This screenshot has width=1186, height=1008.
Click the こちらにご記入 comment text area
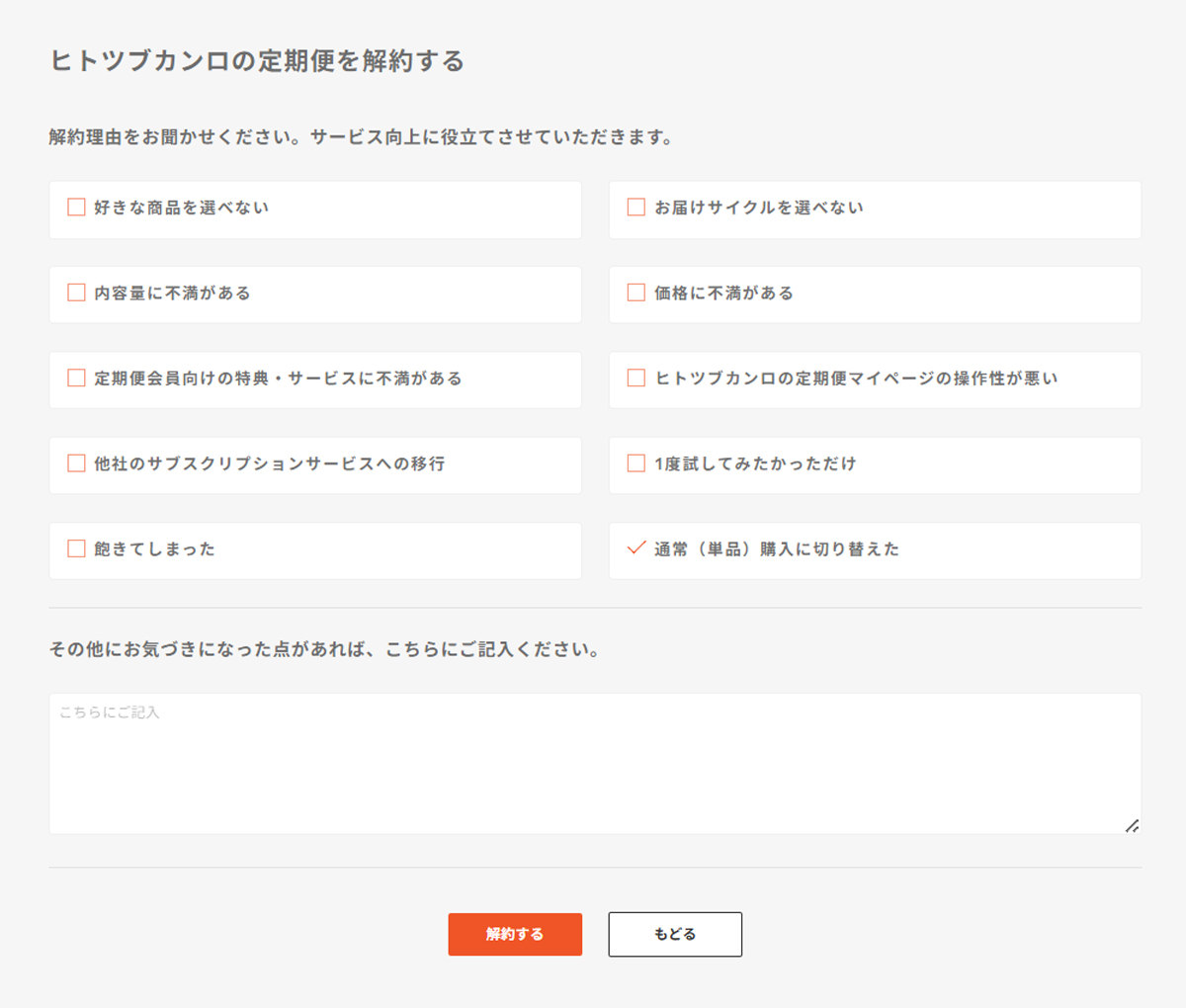point(595,764)
